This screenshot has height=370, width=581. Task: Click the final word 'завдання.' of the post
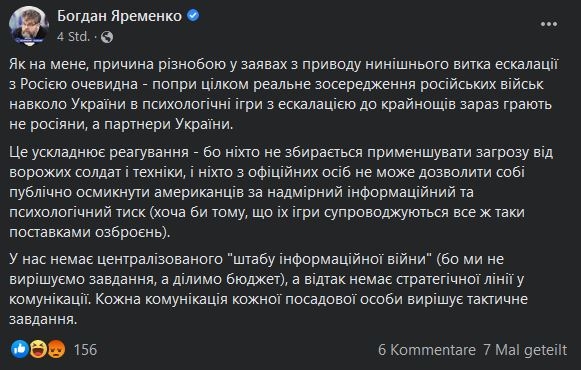43,319
